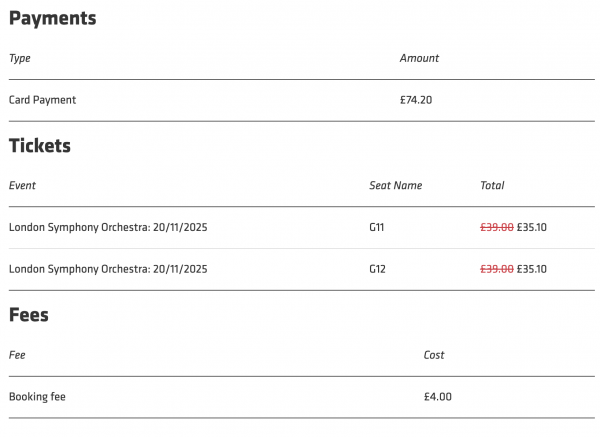Select the London Symphony Orchestra event for seat G12
The image size is (600, 437).
pyautogui.click(x=108, y=269)
